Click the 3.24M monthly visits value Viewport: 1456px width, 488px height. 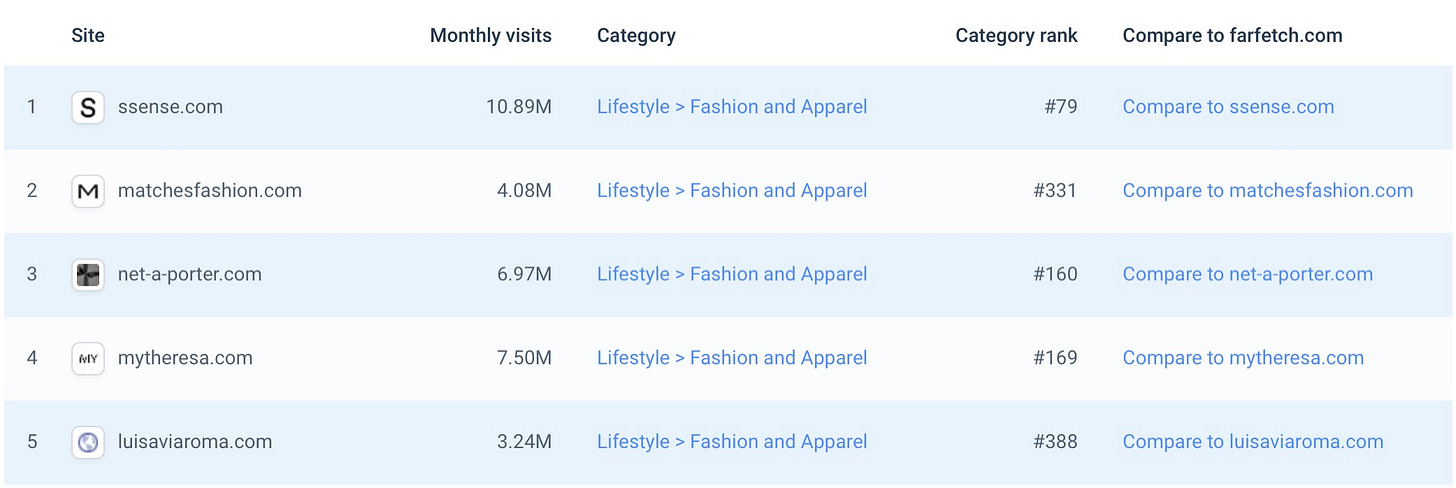click(x=524, y=442)
